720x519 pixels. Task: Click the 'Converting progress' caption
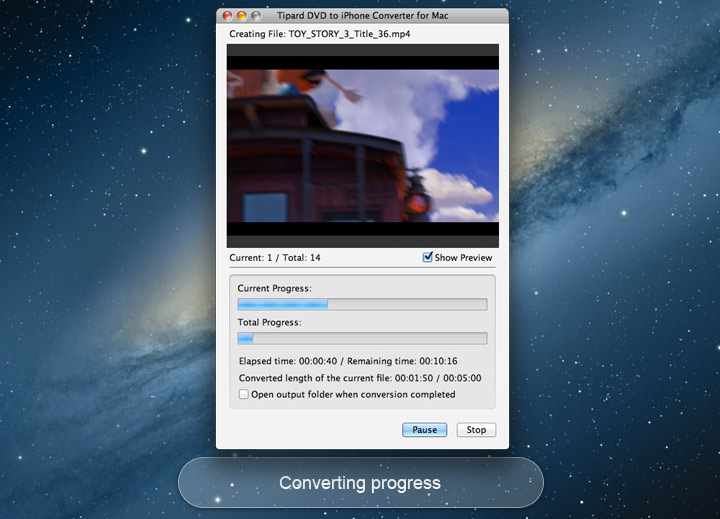[x=360, y=483]
